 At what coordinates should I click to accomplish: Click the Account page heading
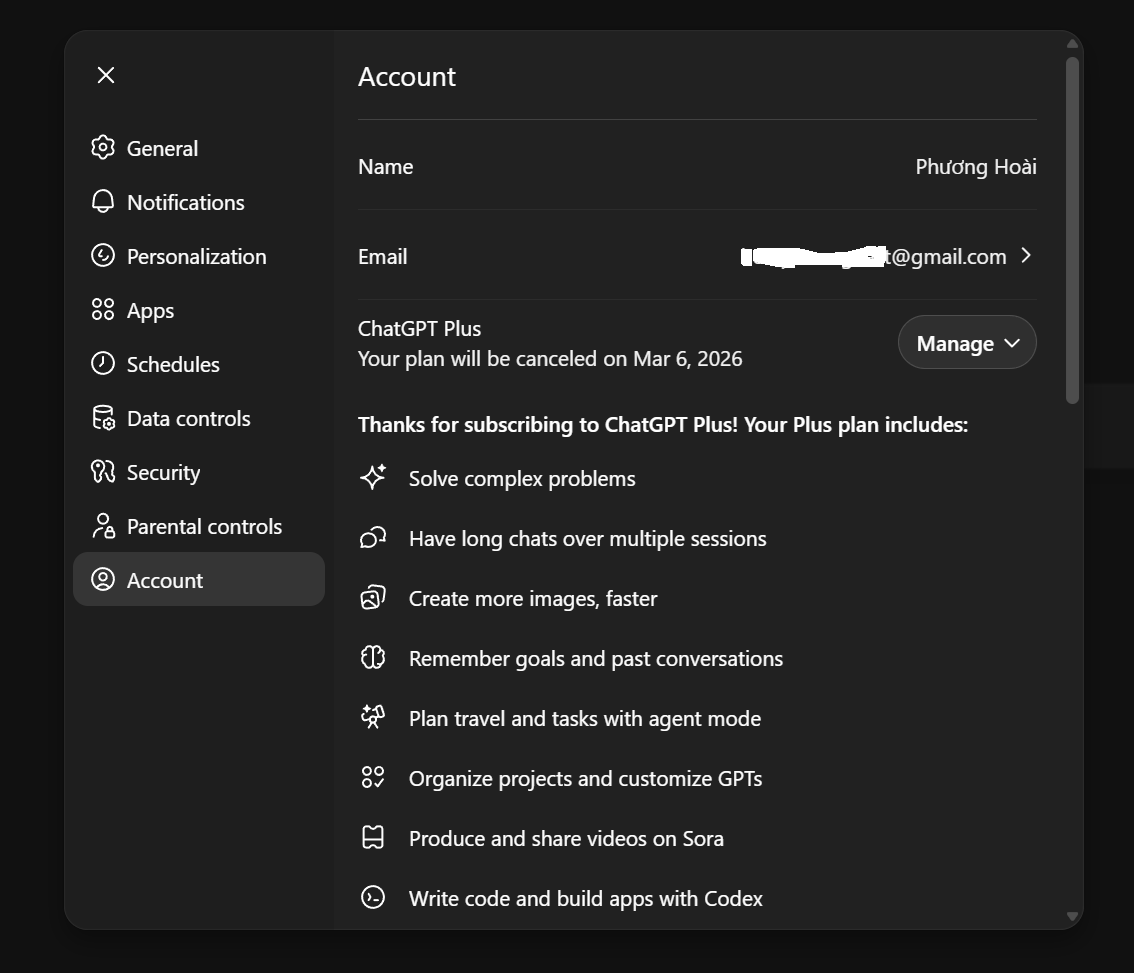point(407,77)
